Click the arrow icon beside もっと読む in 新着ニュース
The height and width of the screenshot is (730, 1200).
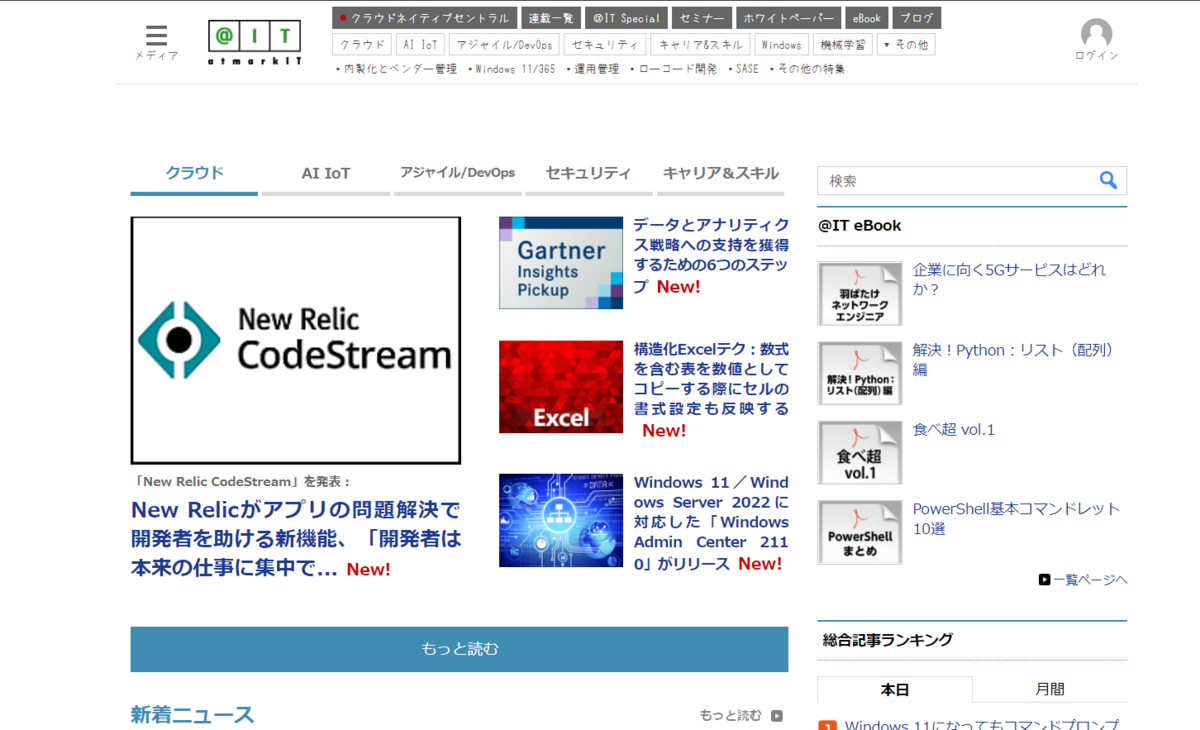click(777, 716)
